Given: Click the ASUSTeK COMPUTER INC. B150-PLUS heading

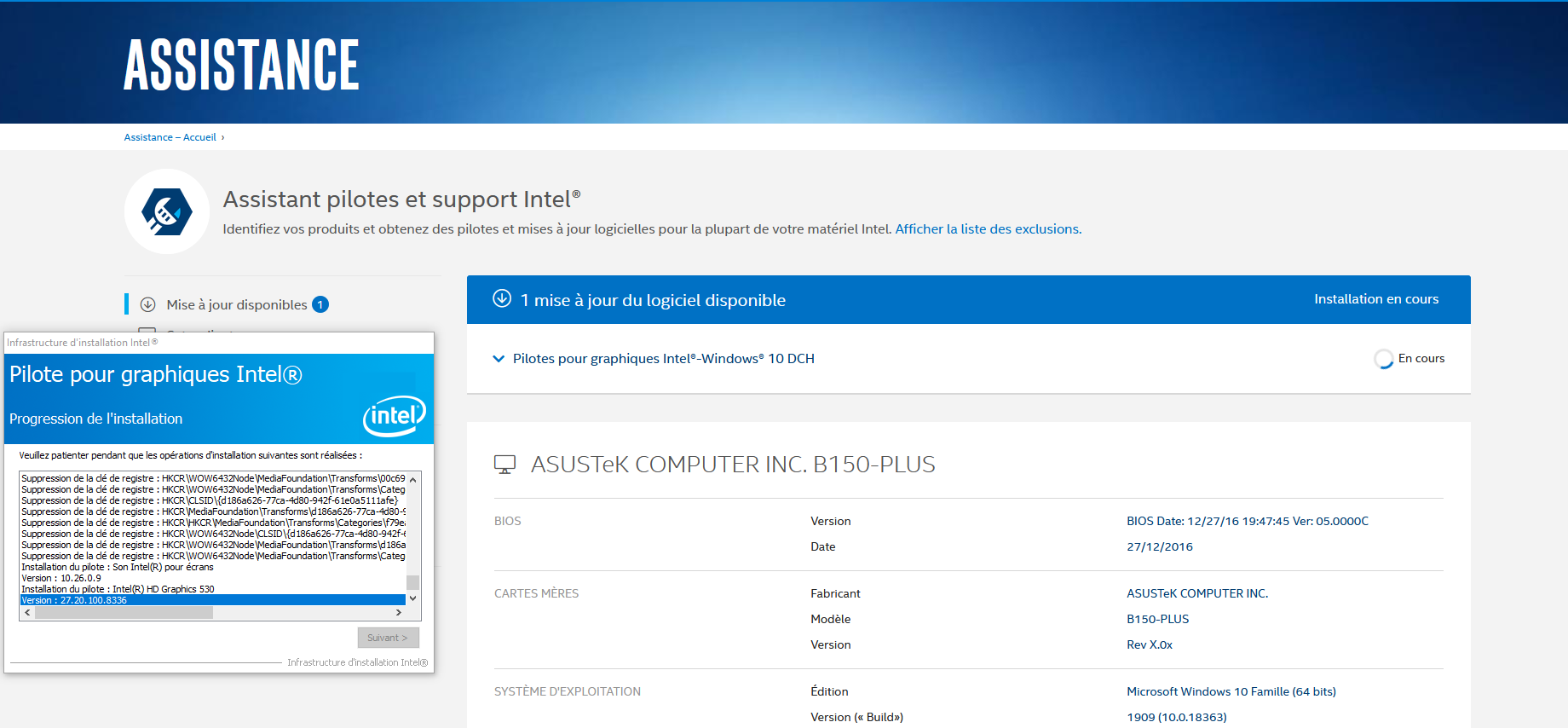Looking at the screenshot, I should point(733,465).
